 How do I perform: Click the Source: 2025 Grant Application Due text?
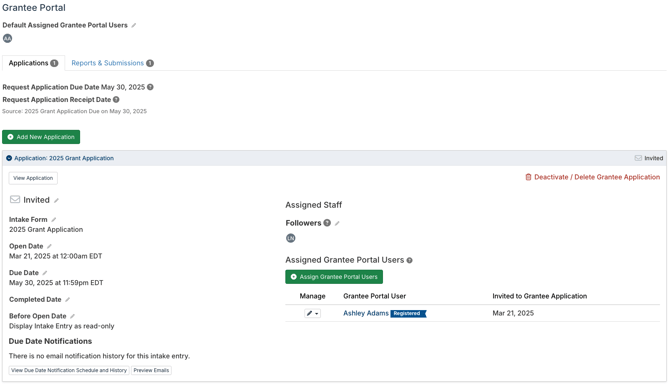[x=74, y=111]
